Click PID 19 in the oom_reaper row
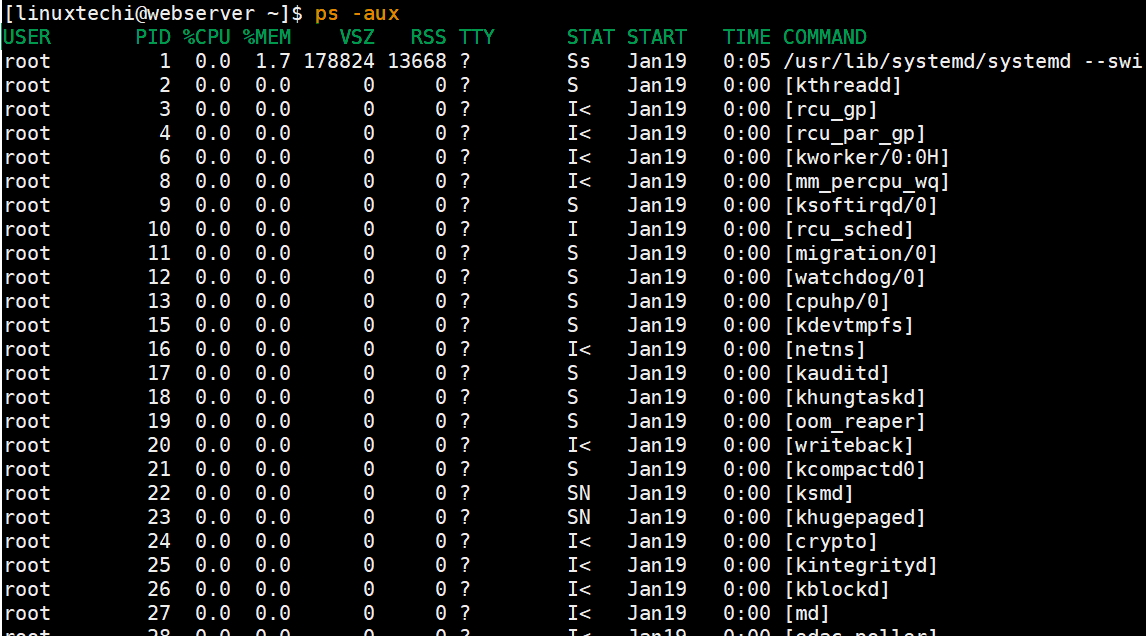The image size is (1146, 636). [x=159, y=422]
